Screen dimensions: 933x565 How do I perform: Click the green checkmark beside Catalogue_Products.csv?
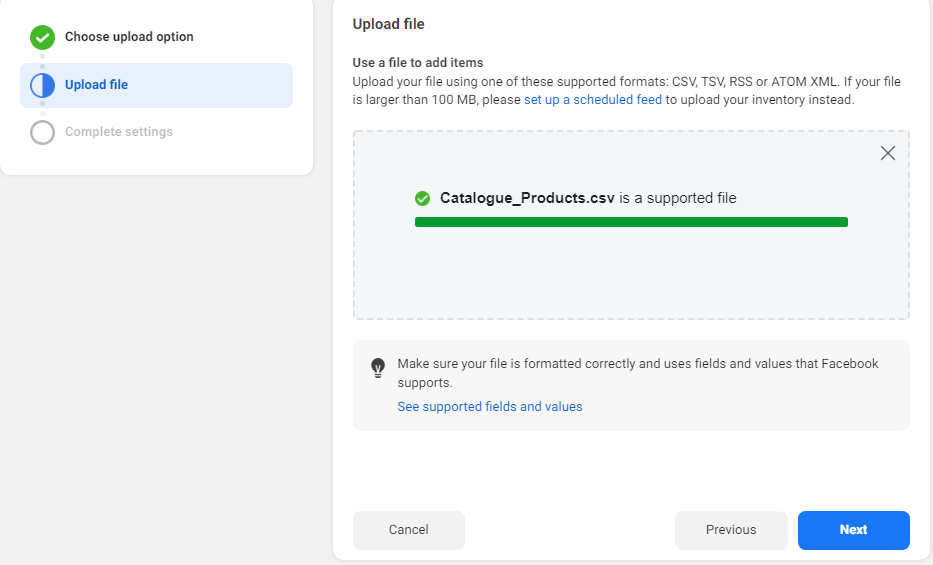pyautogui.click(x=423, y=198)
